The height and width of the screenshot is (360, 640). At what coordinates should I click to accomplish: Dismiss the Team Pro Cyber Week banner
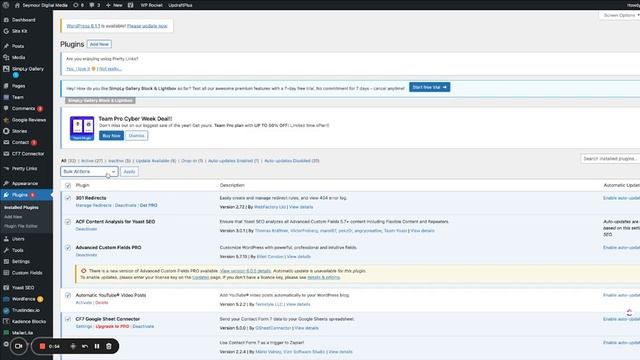pos(136,136)
